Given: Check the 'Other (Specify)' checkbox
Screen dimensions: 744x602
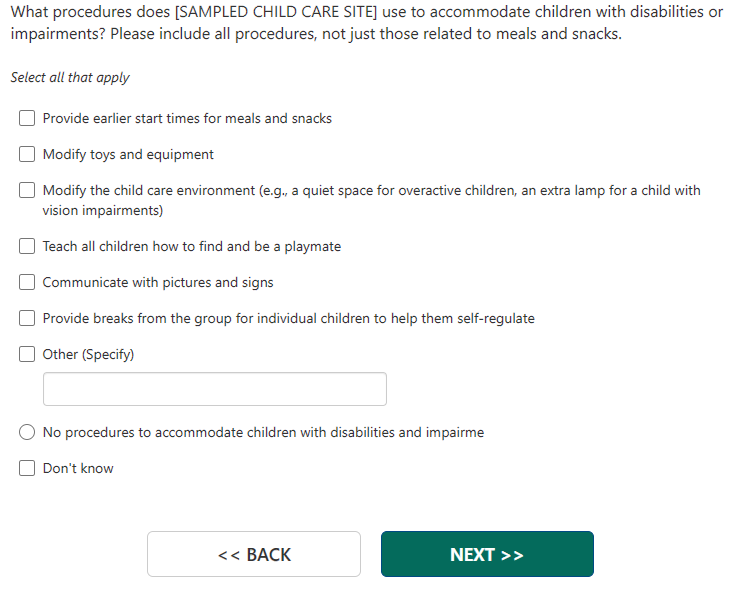Looking at the screenshot, I should coord(28,354).
